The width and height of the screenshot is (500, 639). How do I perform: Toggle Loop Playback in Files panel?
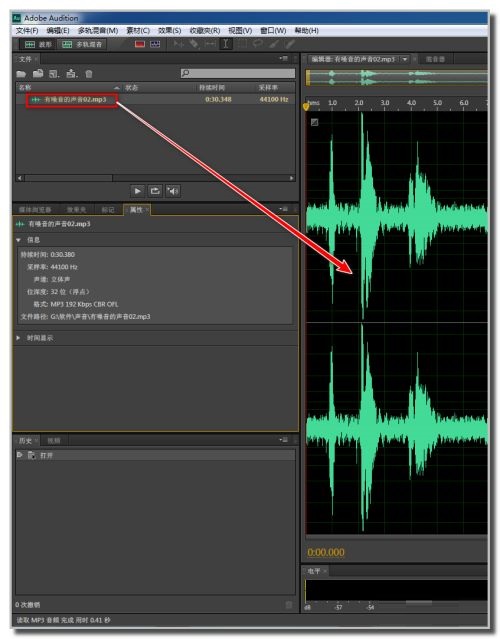pyautogui.click(x=155, y=191)
